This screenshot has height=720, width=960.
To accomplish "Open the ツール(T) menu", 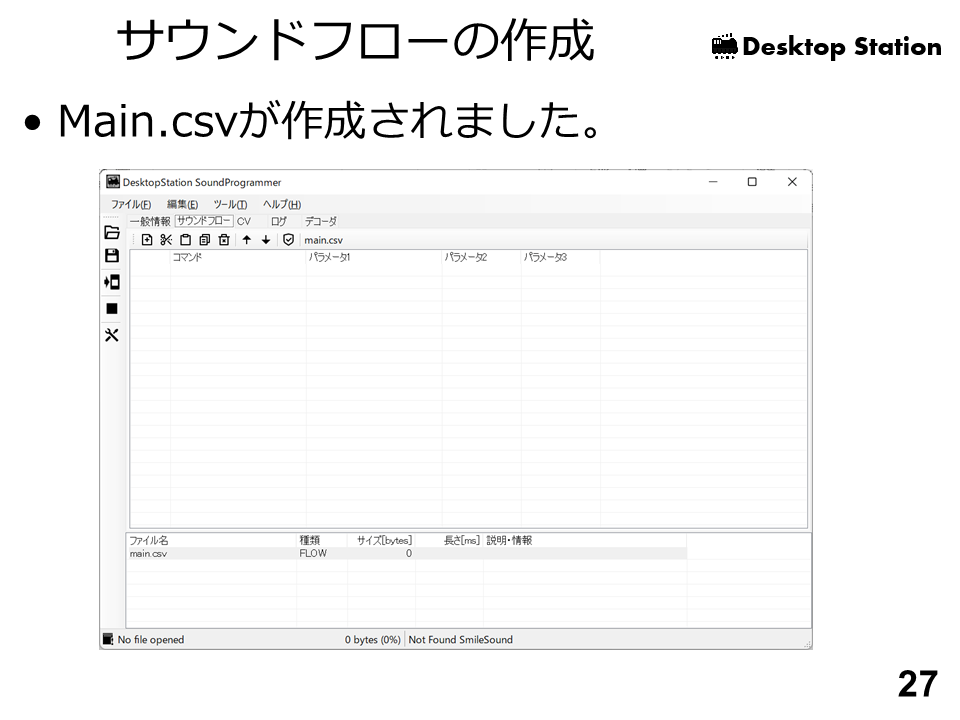I will pyautogui.click(x=230, y=204).
